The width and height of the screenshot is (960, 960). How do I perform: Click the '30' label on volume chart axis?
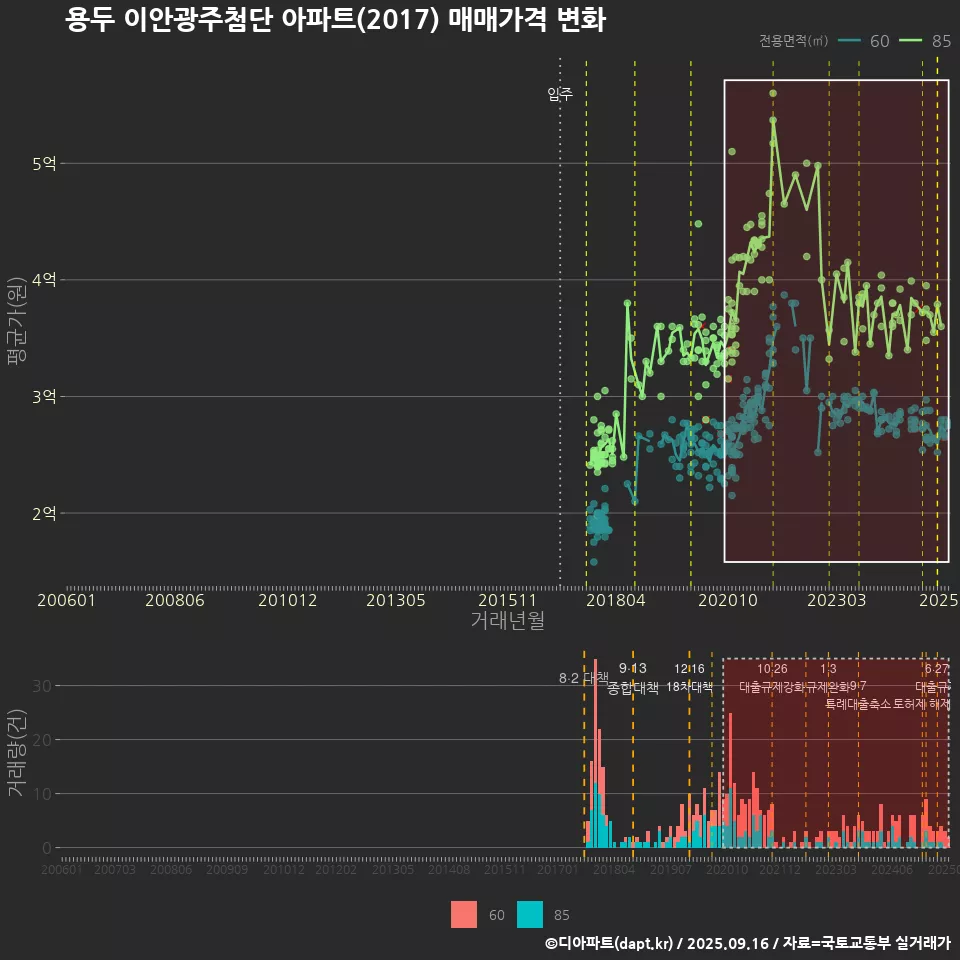[x=42, y=686]
